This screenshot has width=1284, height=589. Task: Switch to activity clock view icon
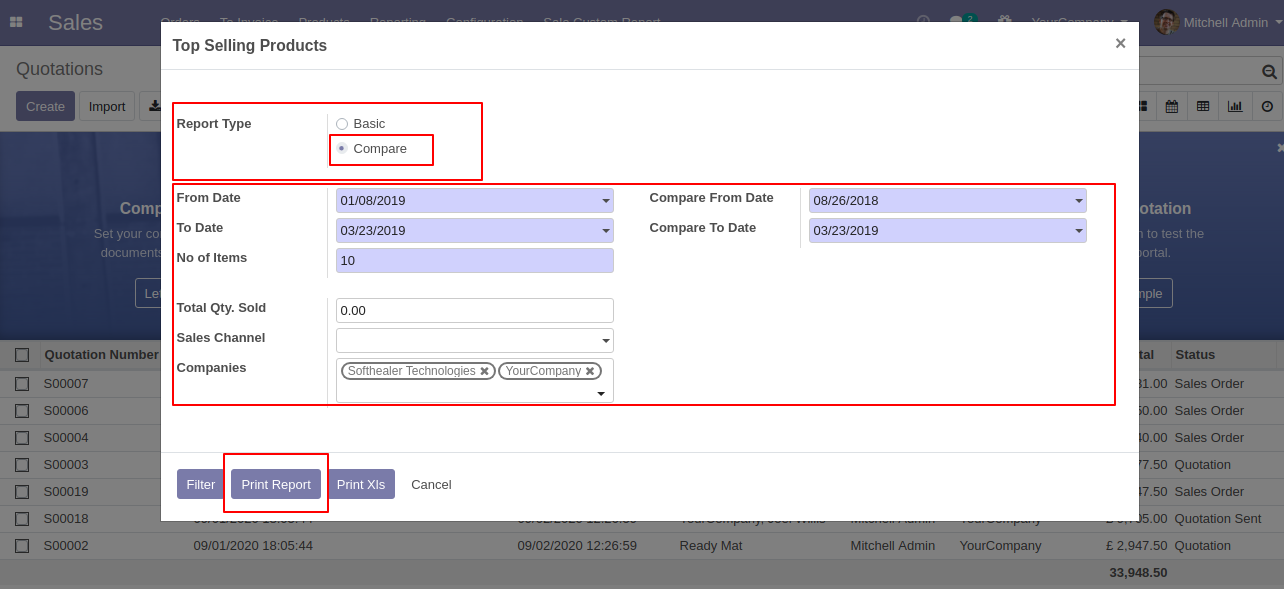1267,106
